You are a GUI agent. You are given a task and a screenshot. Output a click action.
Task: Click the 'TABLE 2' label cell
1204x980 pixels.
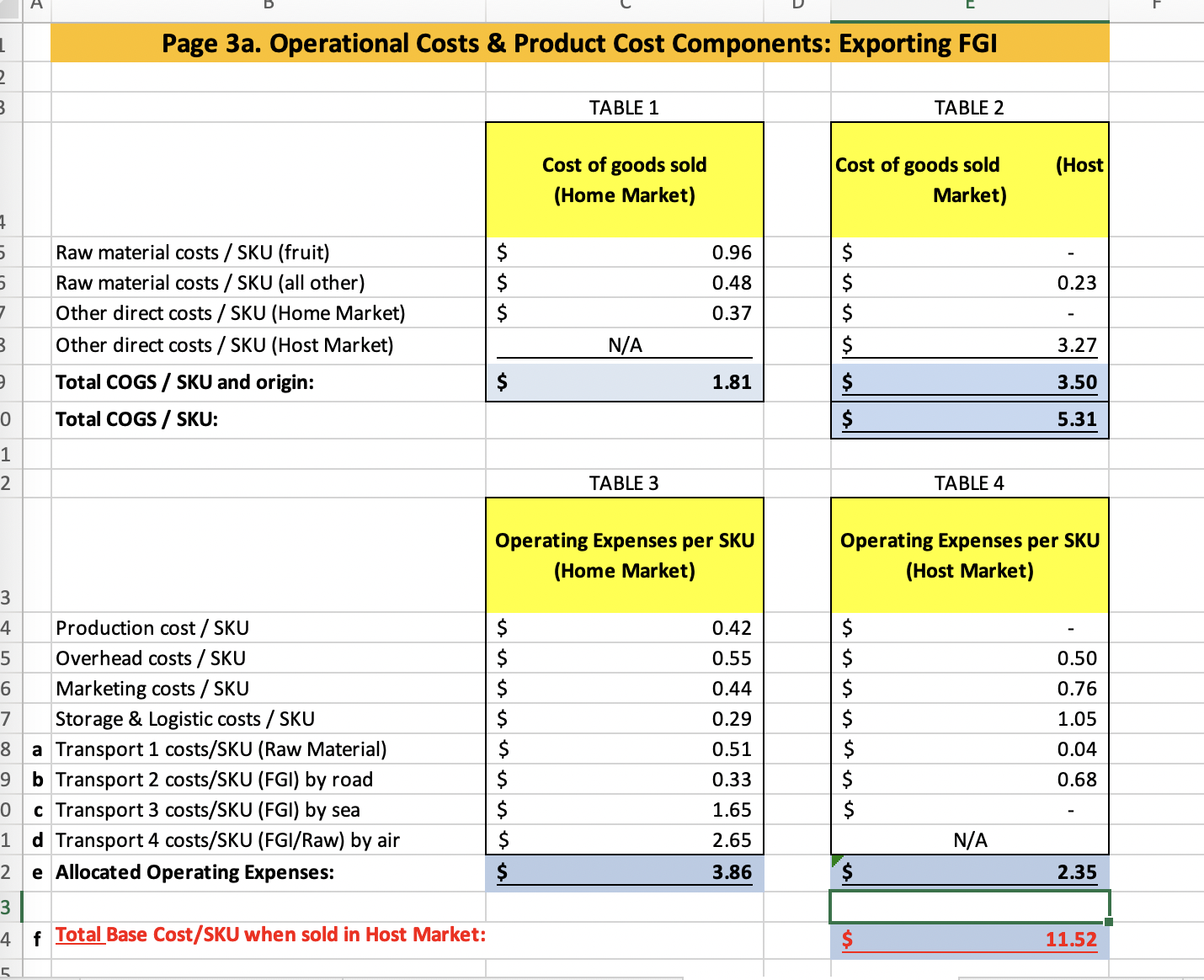tap(969, 108)
